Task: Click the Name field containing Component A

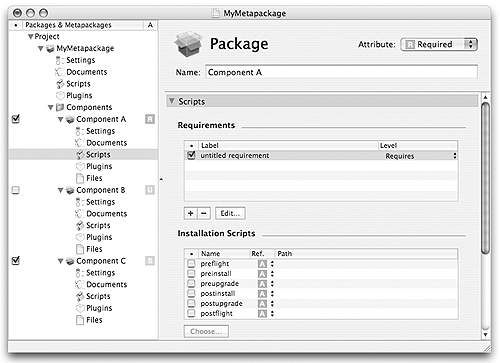Action: pyautogui.click(x=341, y=72)
